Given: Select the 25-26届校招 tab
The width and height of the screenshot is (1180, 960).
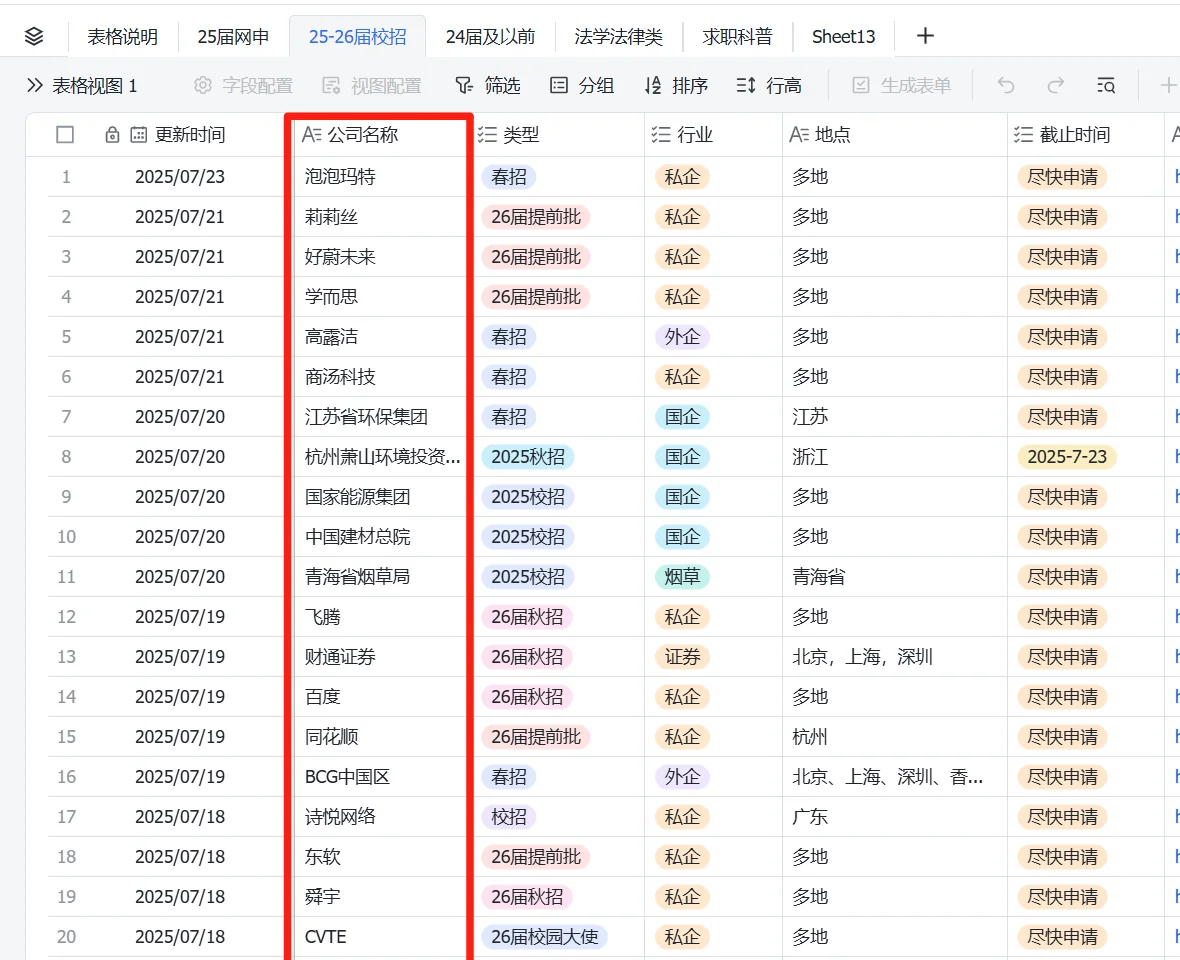Looking at the screenshot, I should coord(357,36).
